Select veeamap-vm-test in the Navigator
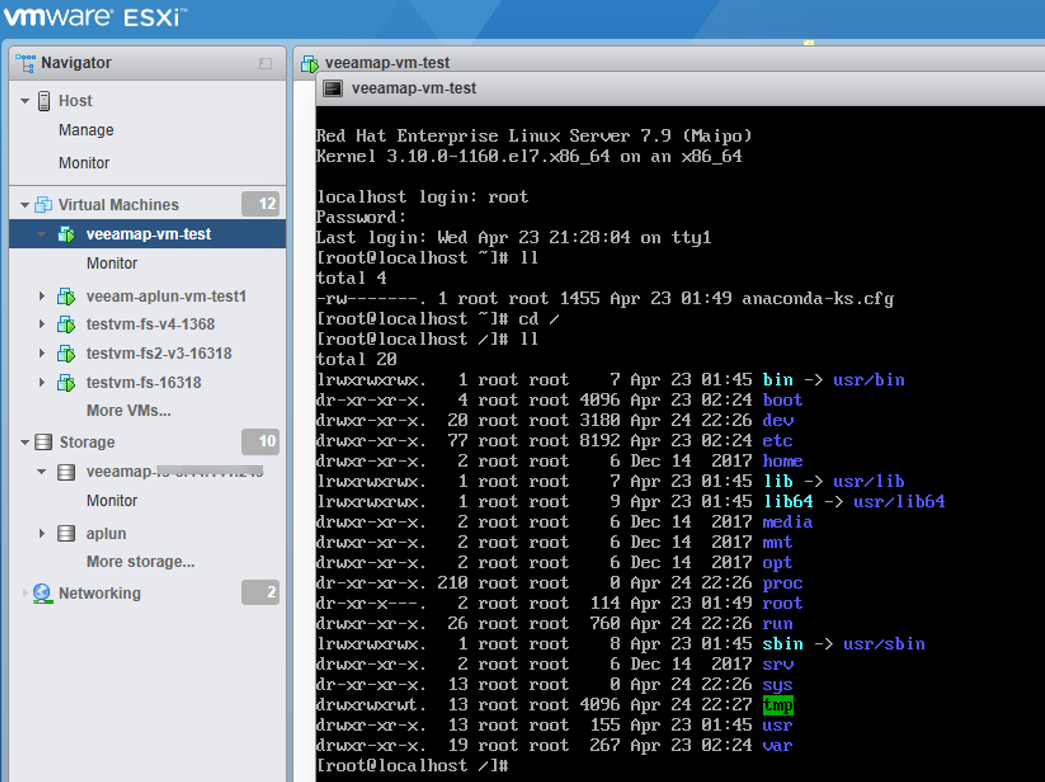This screenshot has height=782, width=1045. click(x=148, y=234)
